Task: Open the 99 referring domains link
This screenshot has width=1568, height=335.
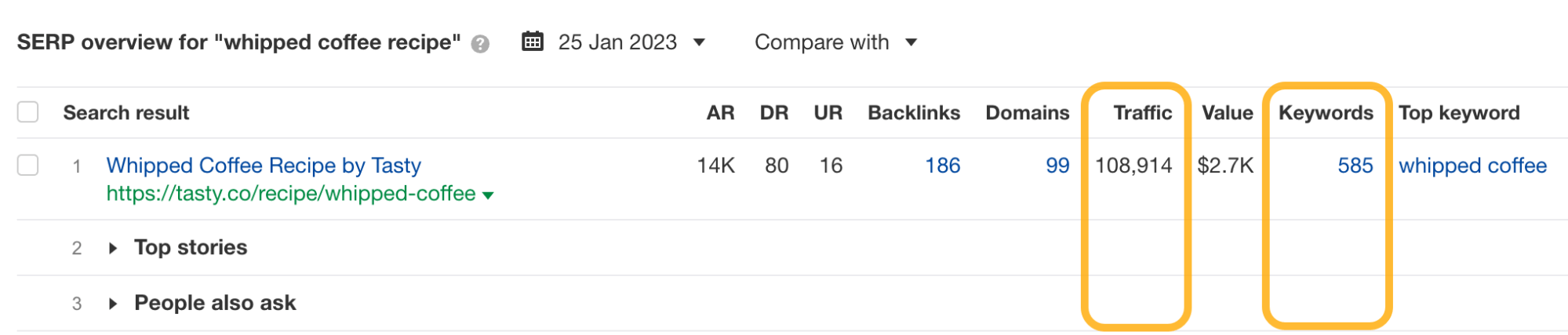Action: (1057, 166)
